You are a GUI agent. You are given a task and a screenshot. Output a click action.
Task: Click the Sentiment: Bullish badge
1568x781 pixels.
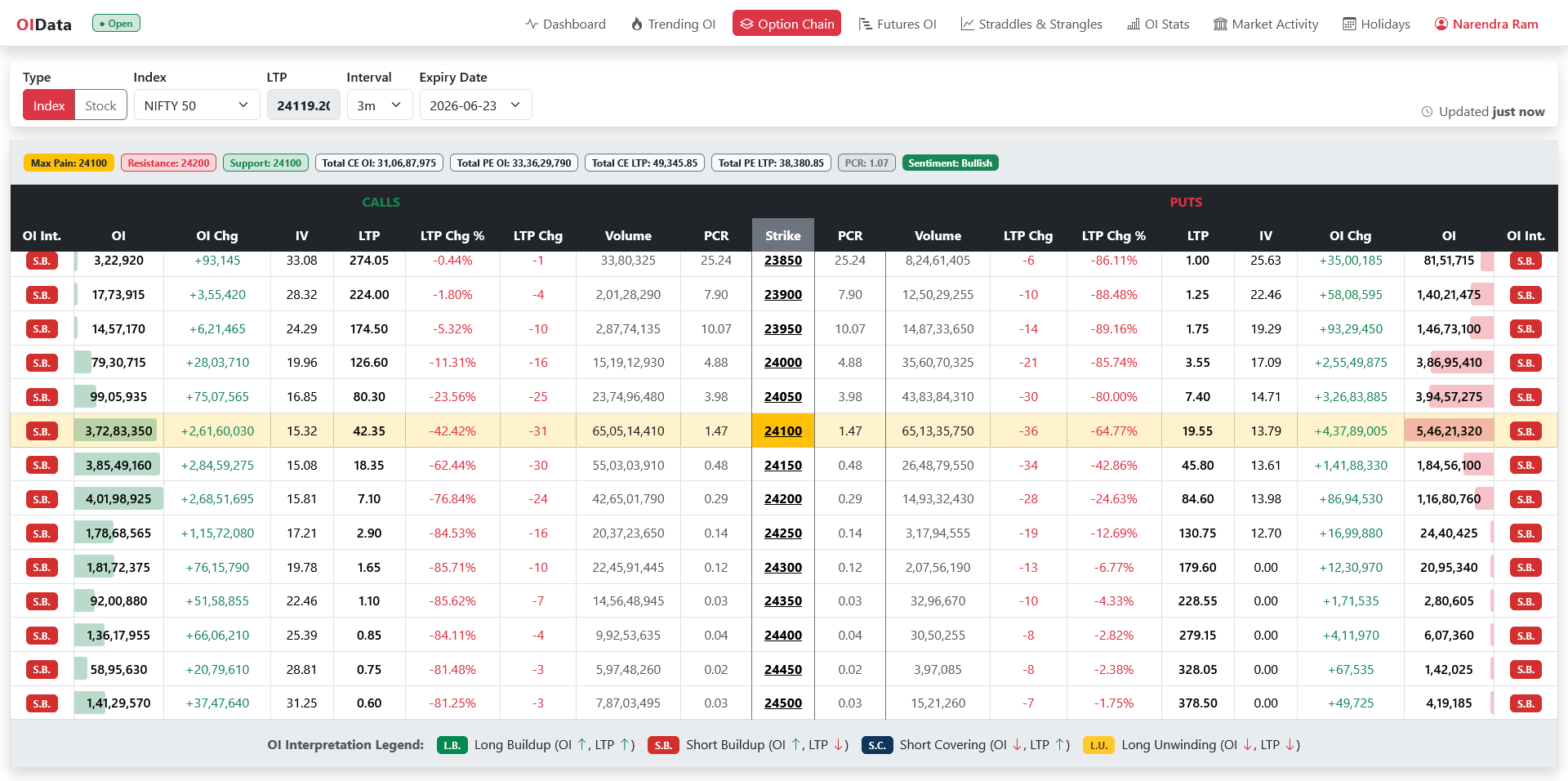click(x=950, y=163)
